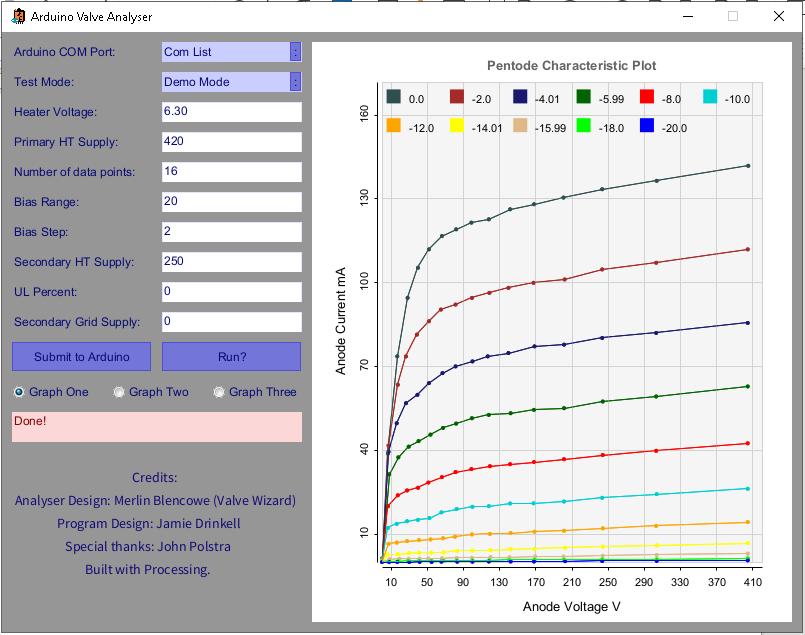Click the Bias Range text box

pyautogui.click(x=231, y=202)
